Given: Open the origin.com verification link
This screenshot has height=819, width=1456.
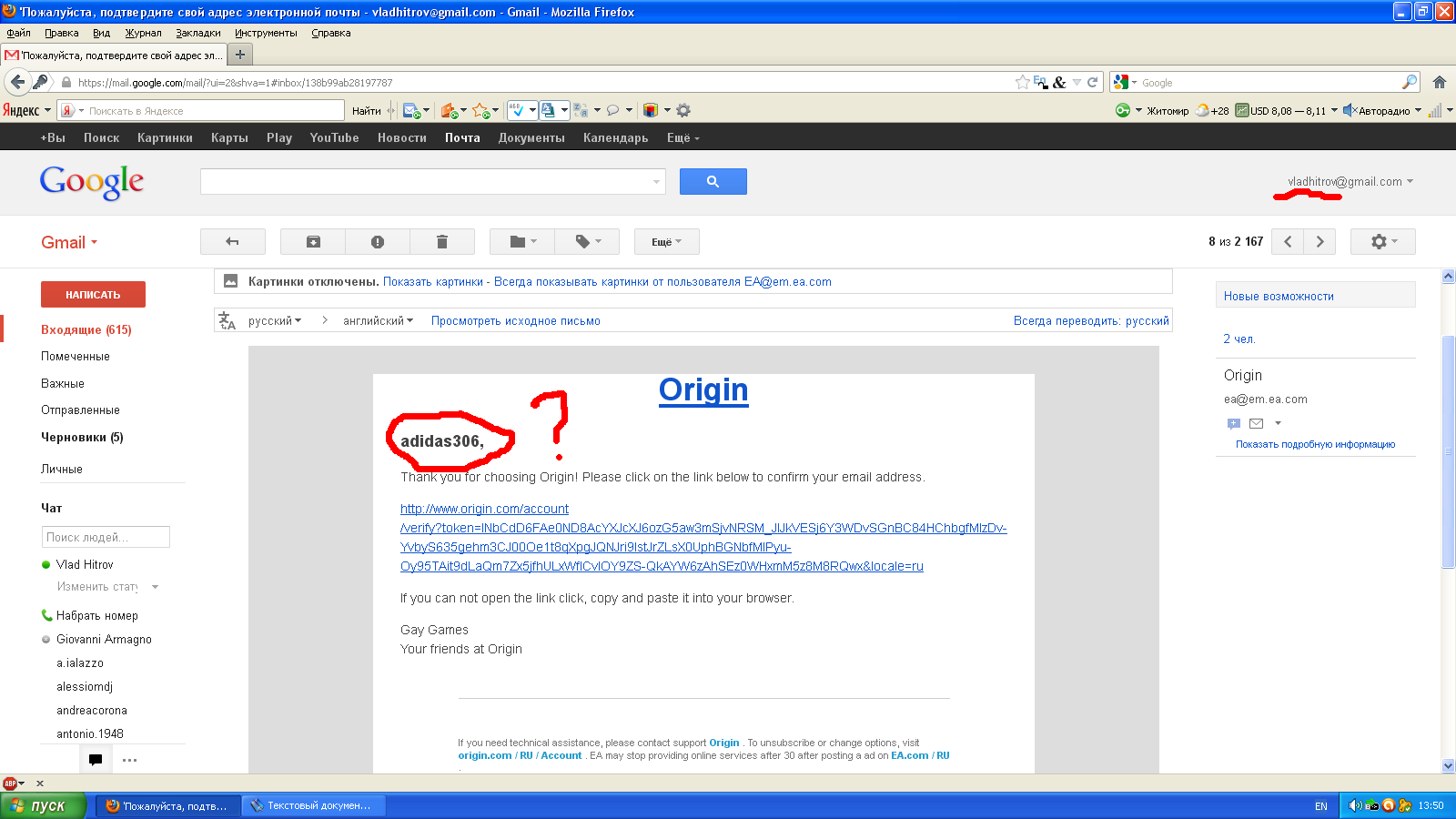Looking at the screenshot, I should point(703,538).
